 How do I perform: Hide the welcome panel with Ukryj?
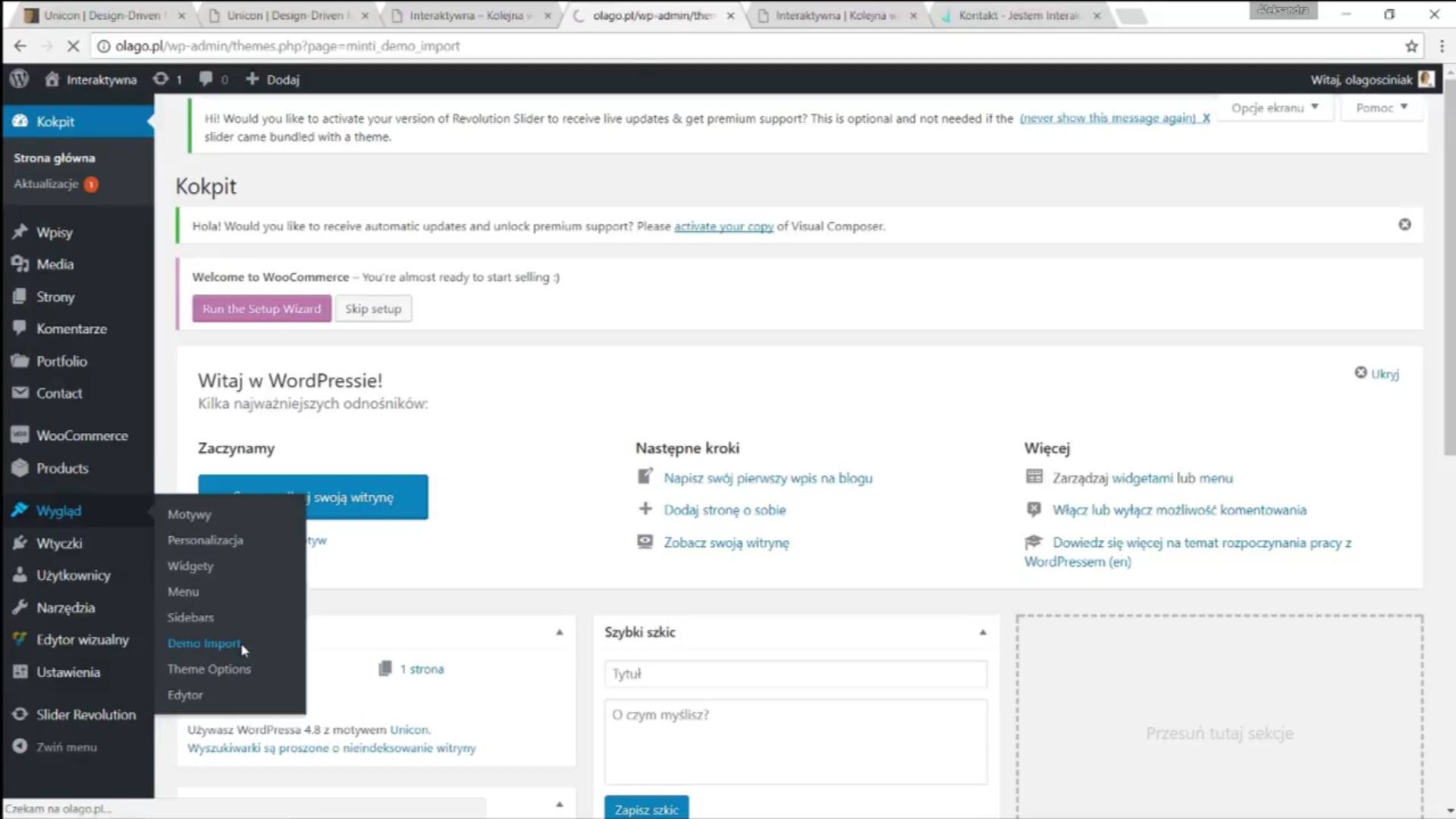[x=1377, y=373]
